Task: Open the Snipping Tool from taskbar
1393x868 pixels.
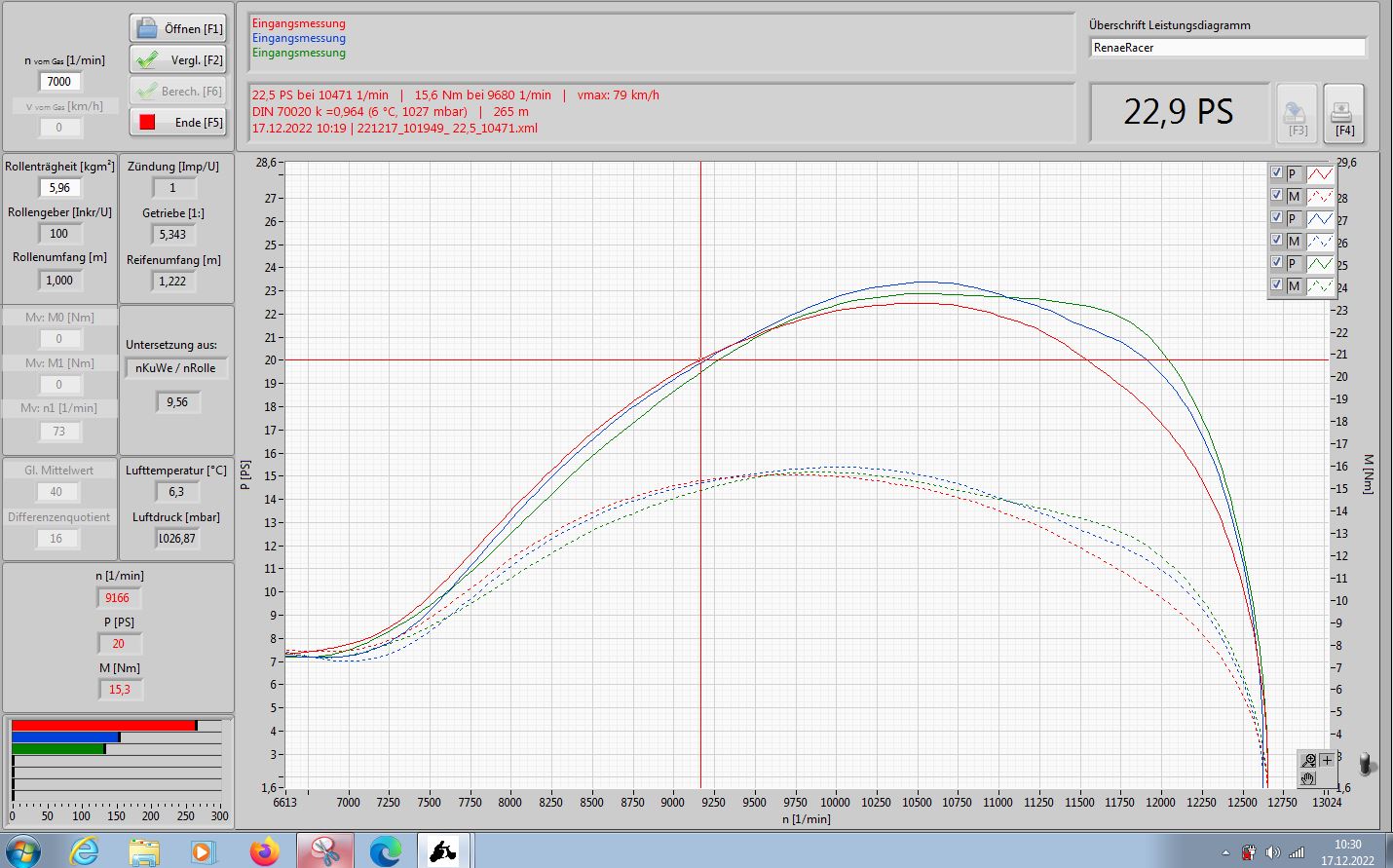Action: (x=324, y=850)
